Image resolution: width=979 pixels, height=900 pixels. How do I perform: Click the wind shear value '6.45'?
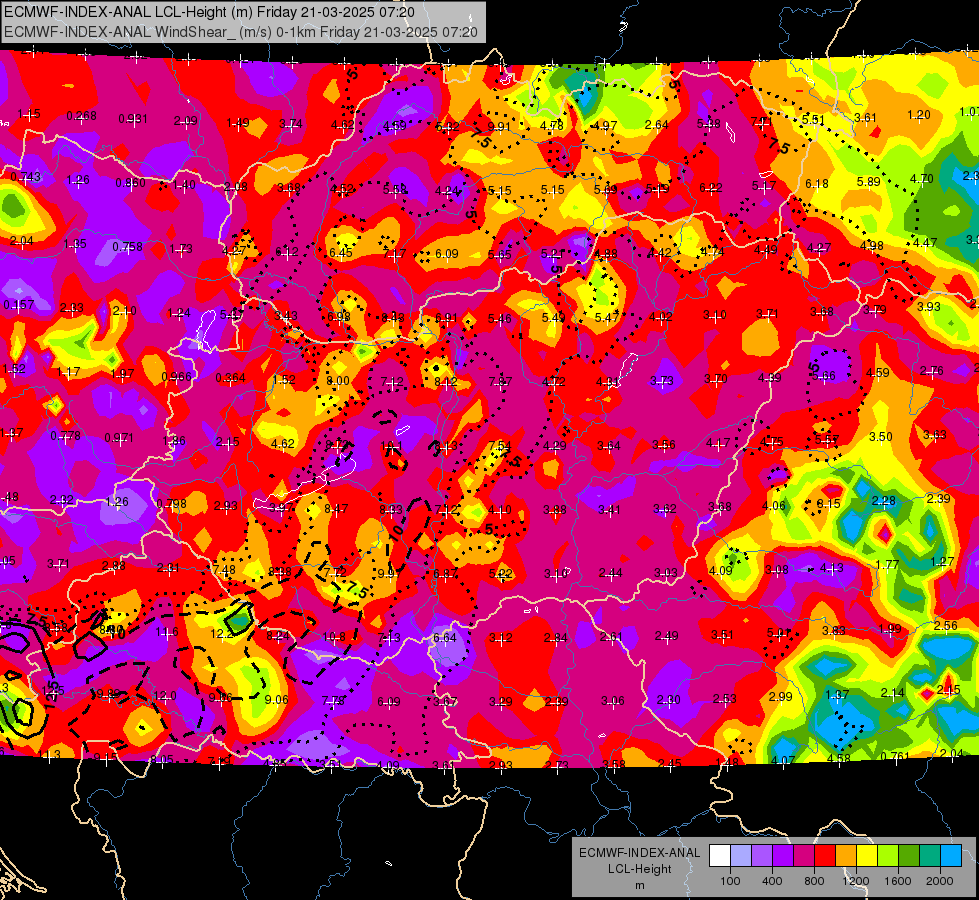pos(340,252)
